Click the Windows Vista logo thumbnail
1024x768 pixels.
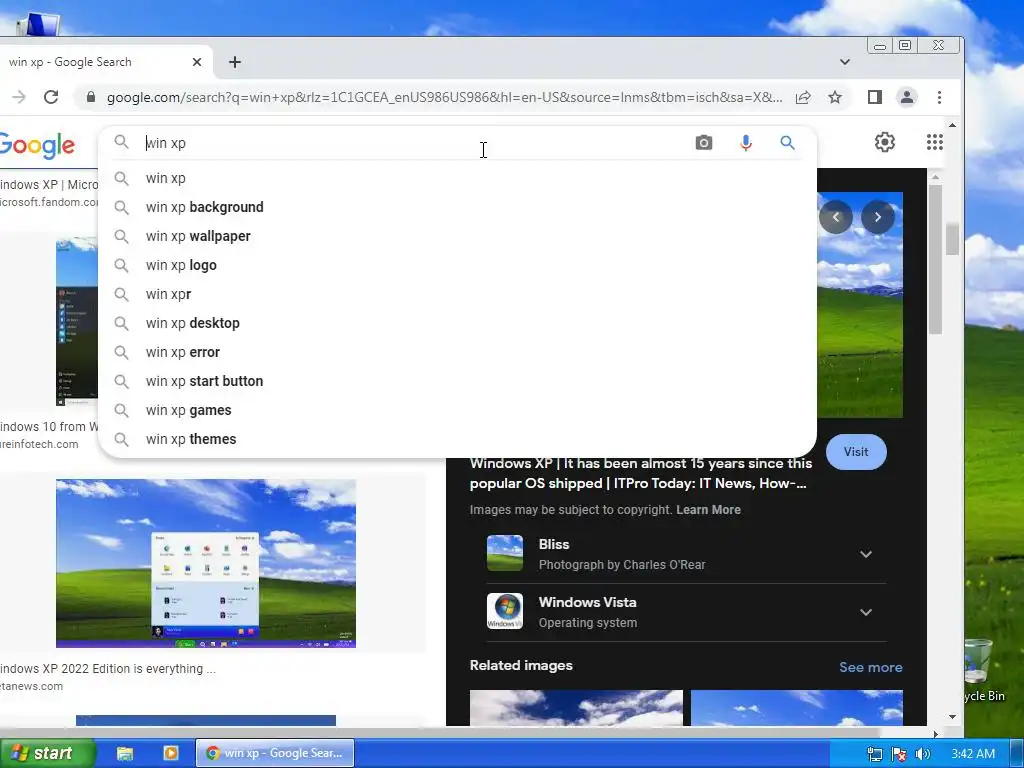[x=505, y=611]
